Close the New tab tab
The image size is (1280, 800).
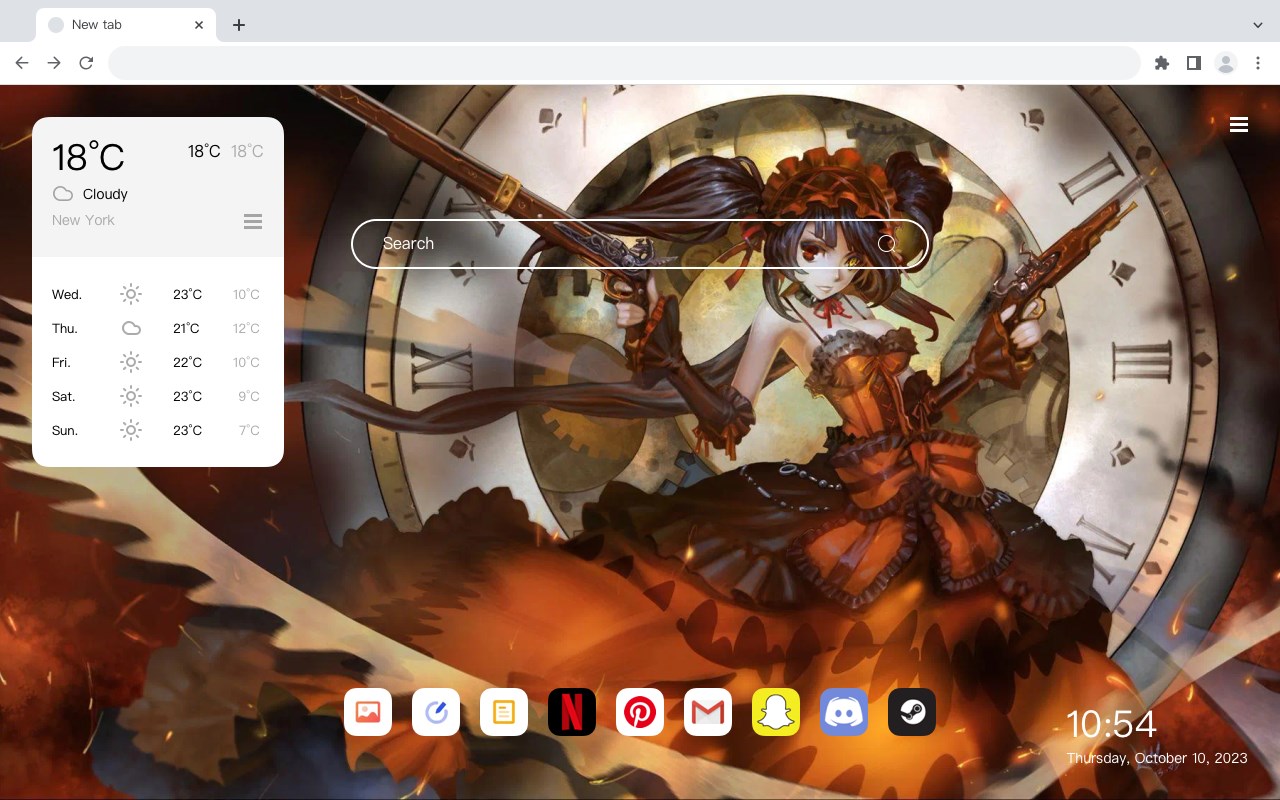(x=199, y=25)
